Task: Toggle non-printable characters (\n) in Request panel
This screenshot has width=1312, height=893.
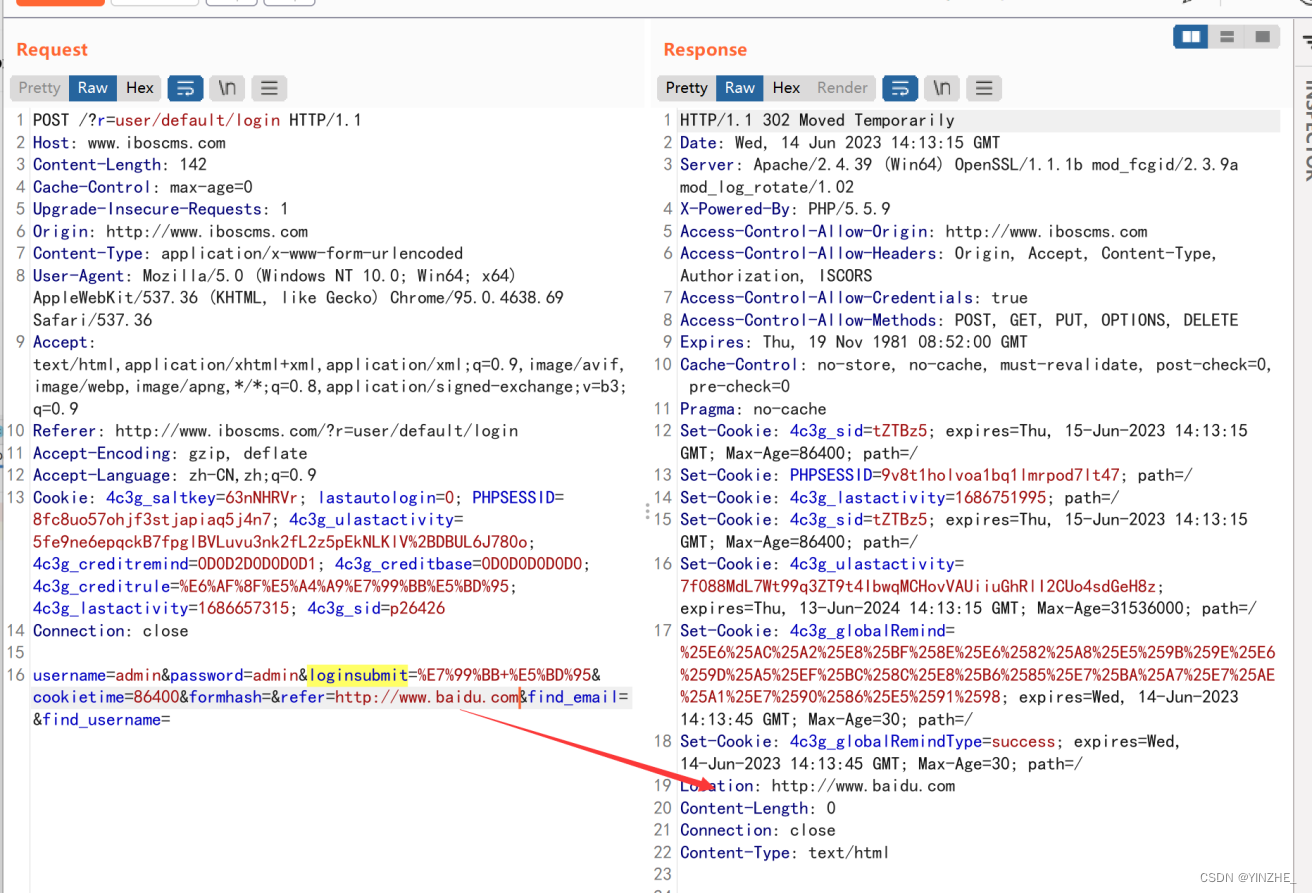Action: 227,88
